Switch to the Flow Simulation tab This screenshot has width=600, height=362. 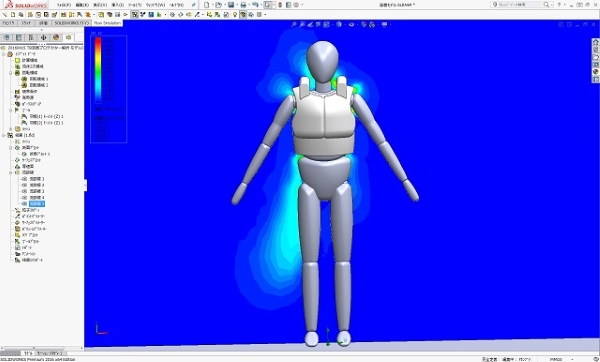click(107, 23)
